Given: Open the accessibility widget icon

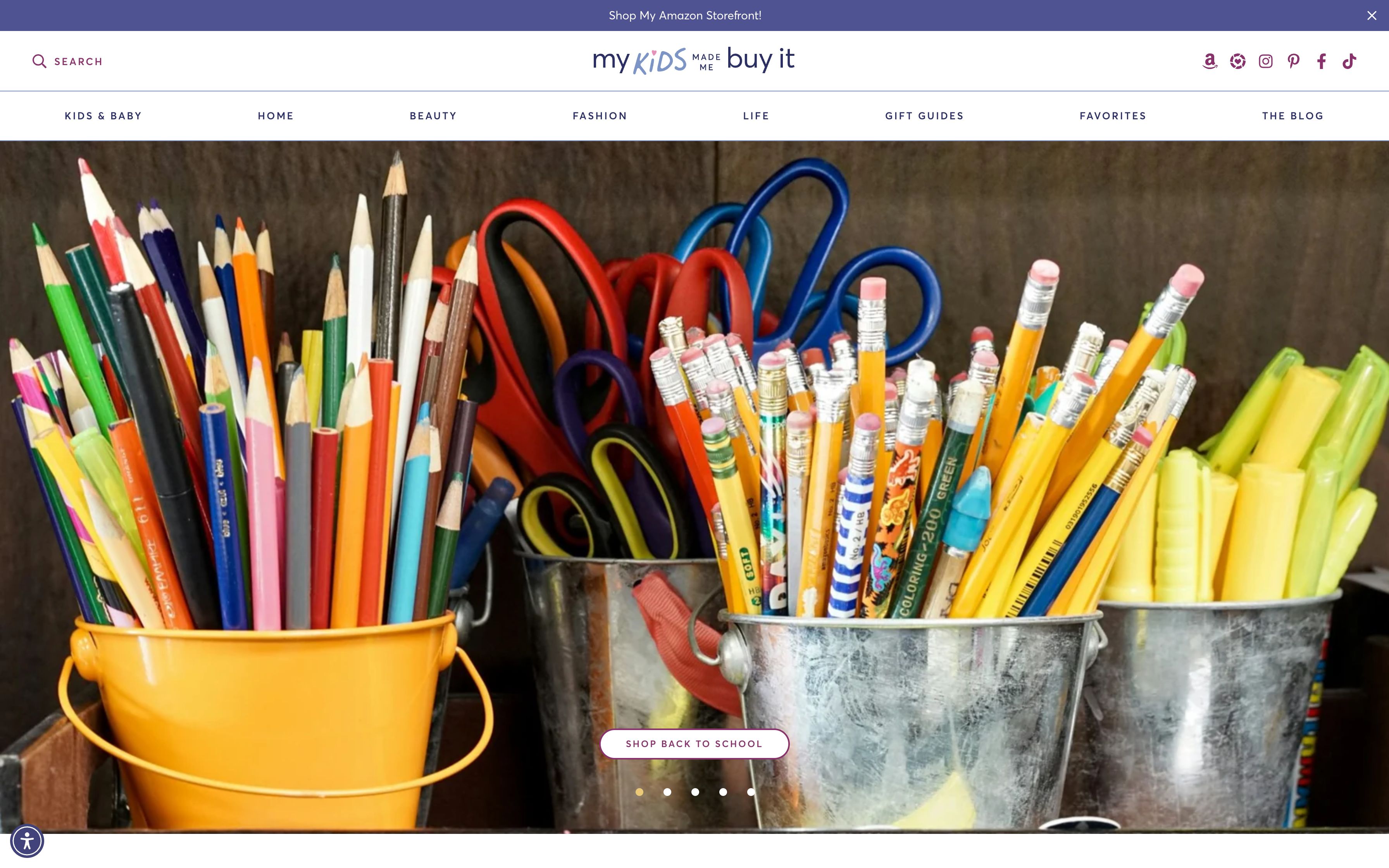Looking at the screenshot, I should click(x=27, y=841).
